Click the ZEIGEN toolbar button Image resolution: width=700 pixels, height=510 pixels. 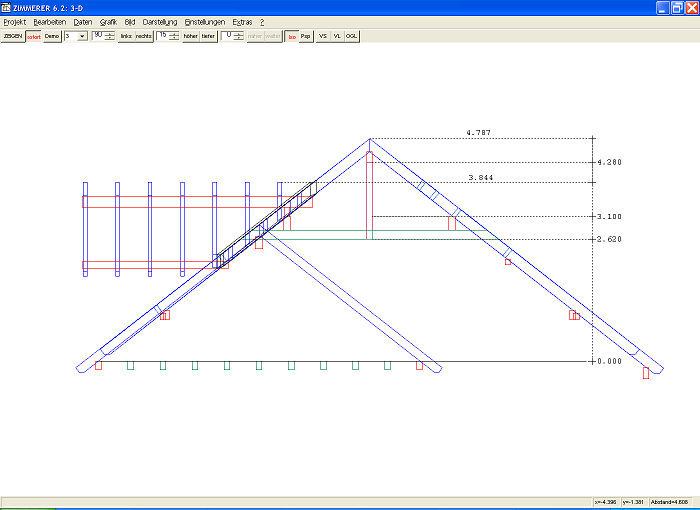(13, 35)
